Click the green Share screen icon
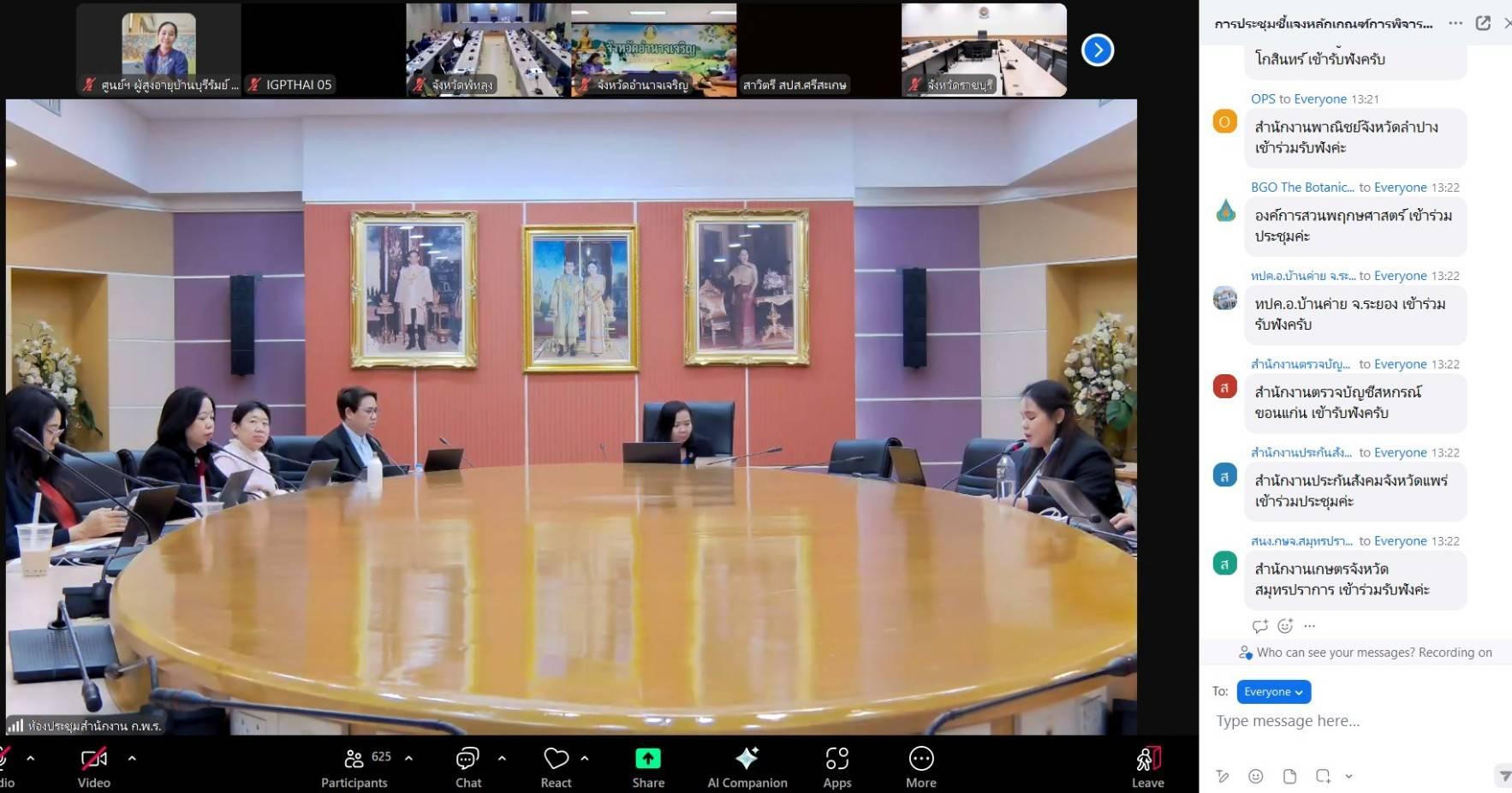 coord(648,759)
